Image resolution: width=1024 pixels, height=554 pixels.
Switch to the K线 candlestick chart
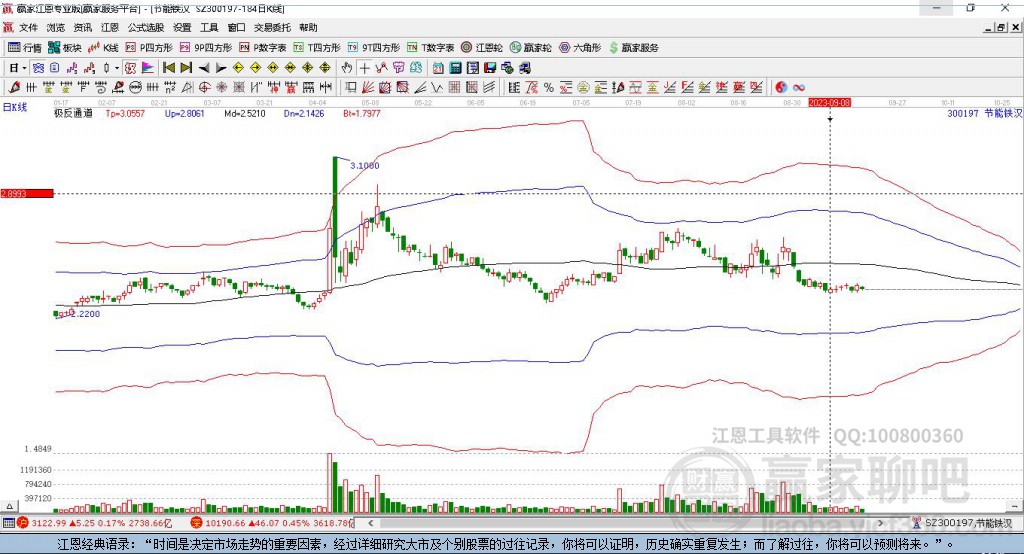click(x=103, y=48)
